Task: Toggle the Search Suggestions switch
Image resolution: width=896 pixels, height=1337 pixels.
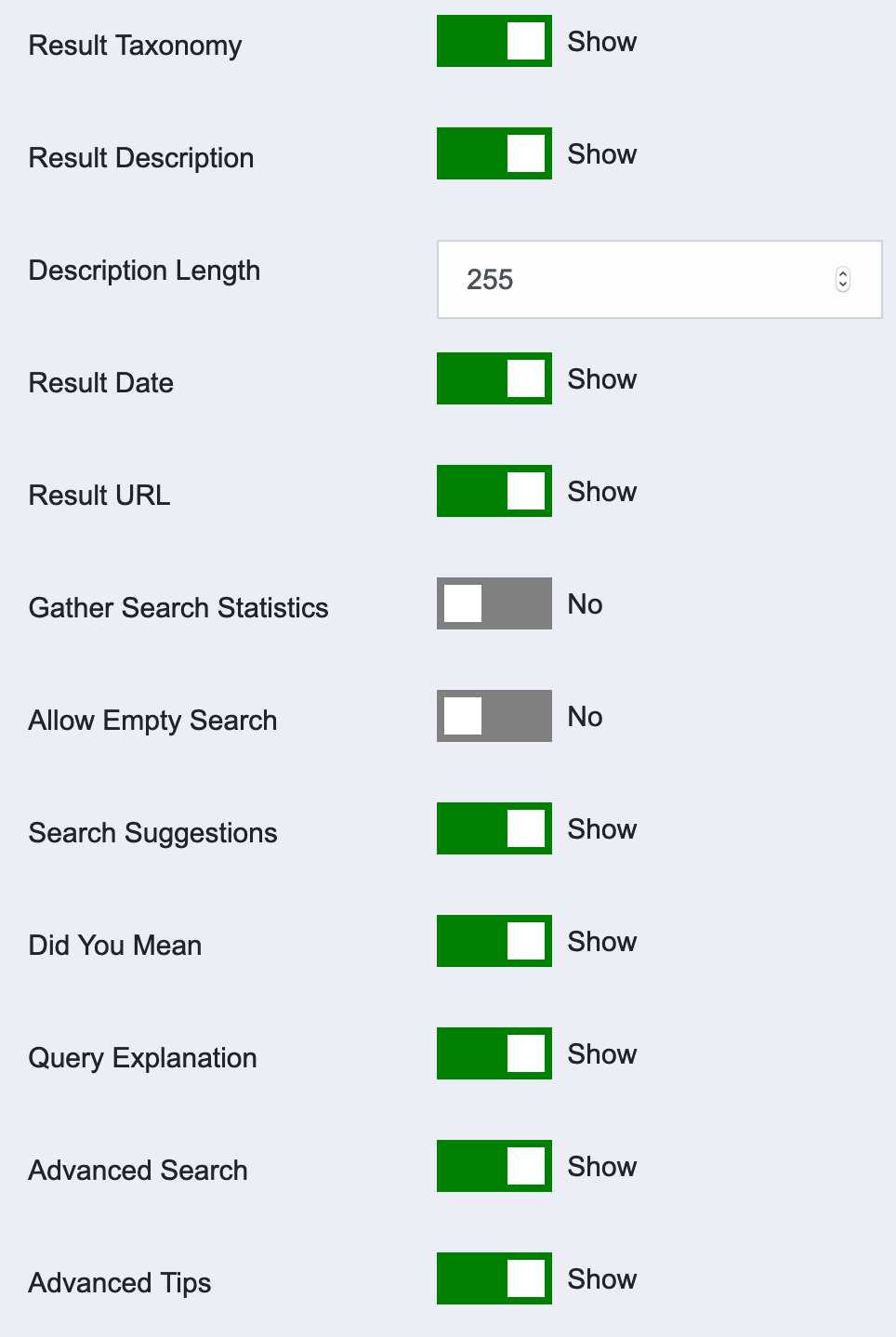Action: pos(494,828)
